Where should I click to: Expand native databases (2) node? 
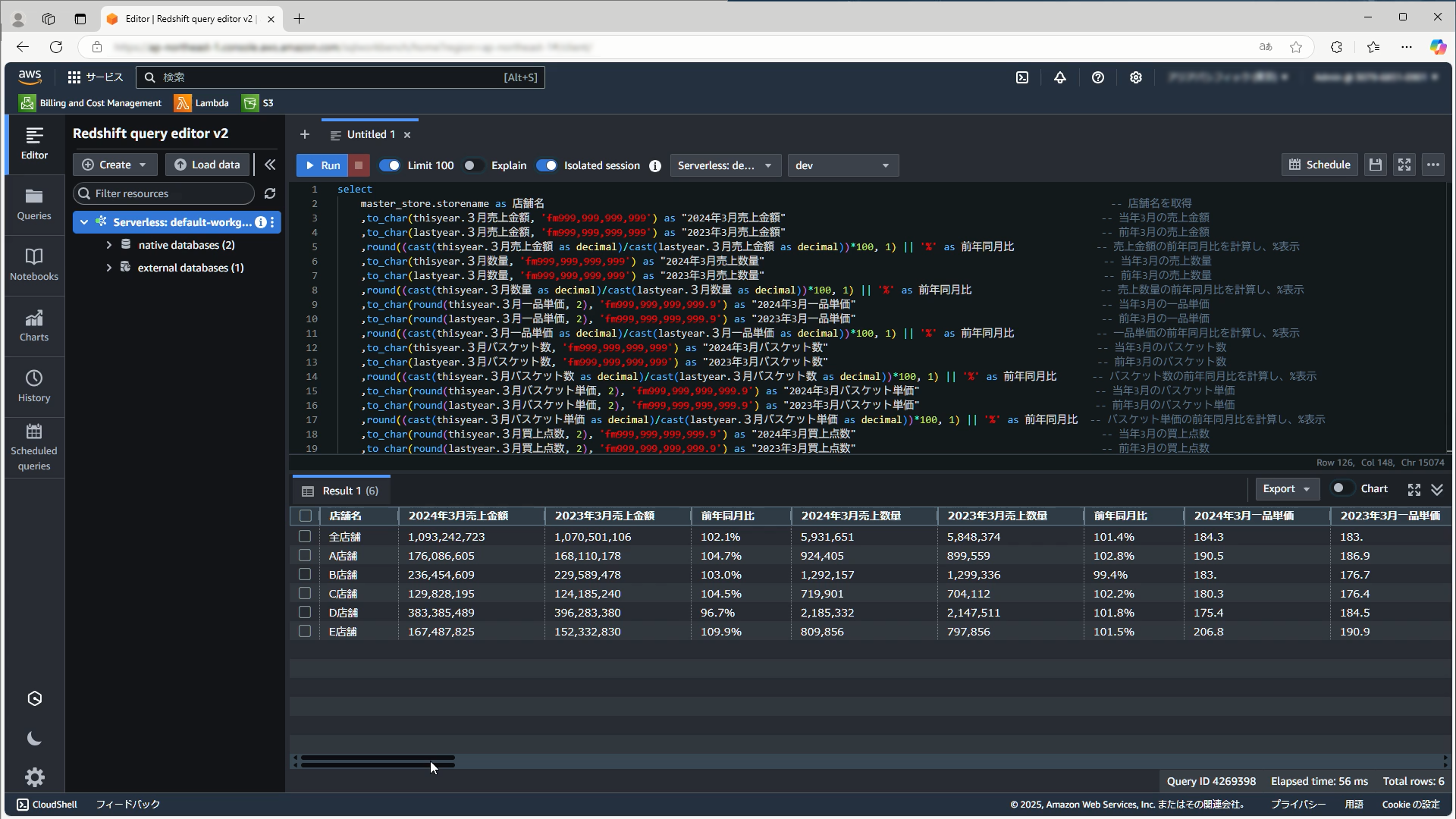pos(108,245)
